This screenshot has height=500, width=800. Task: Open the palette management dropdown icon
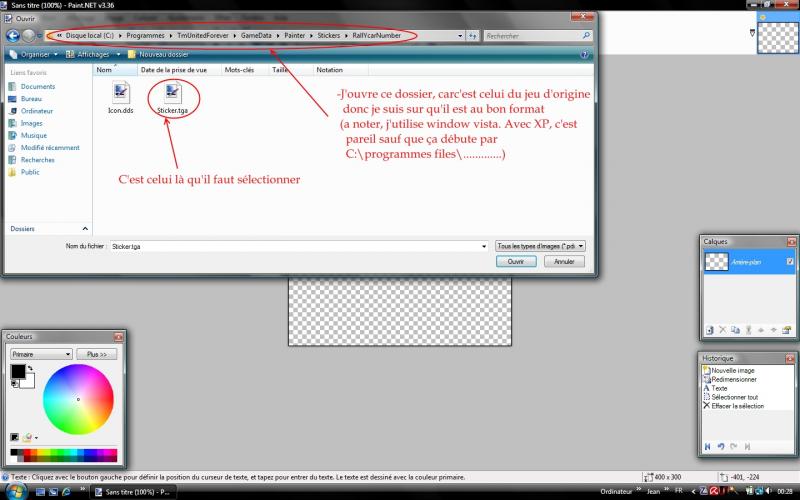[x=30, y=437]
